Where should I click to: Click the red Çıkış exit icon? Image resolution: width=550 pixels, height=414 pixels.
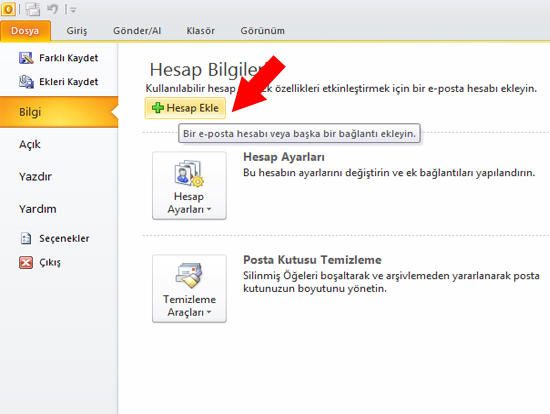click(26, 262)
